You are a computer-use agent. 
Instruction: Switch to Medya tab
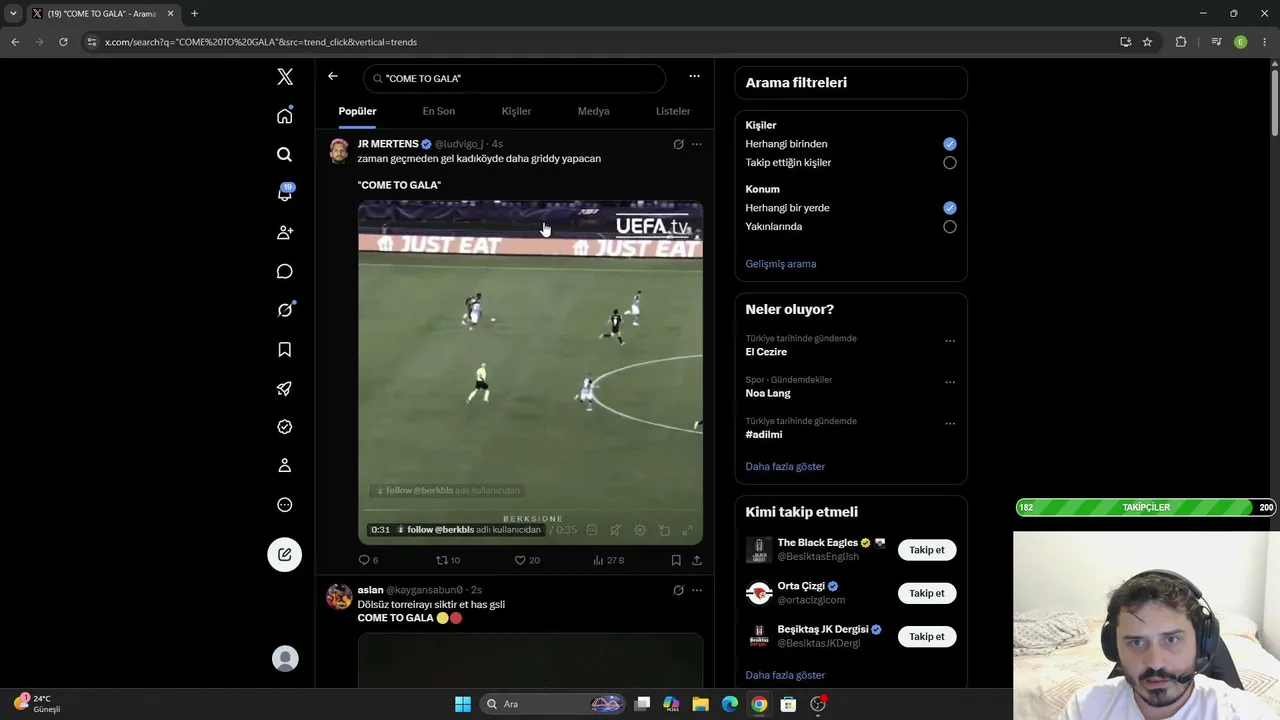(x=593, y=111)
